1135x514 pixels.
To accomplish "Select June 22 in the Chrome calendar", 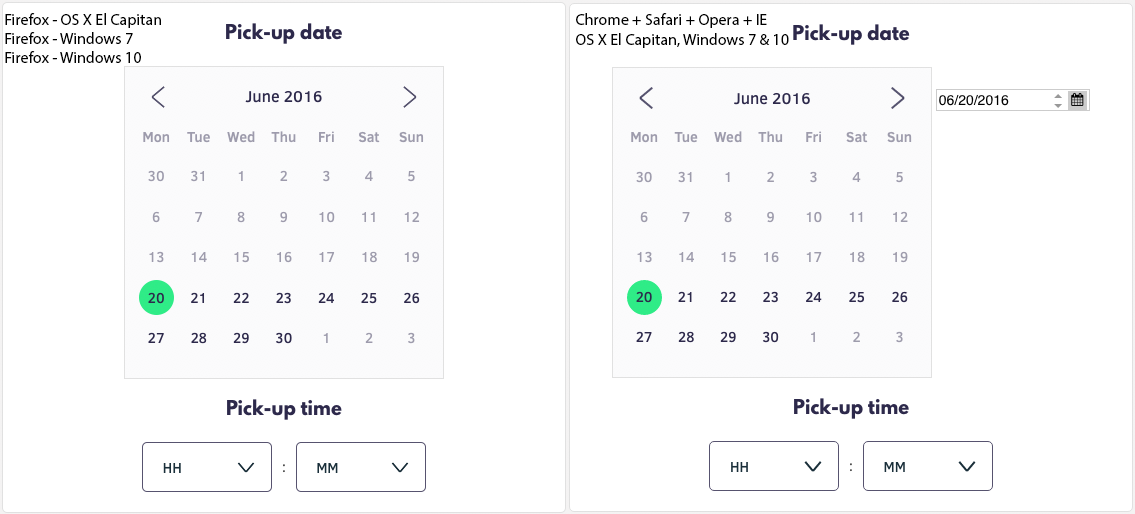I will point(728,297).
